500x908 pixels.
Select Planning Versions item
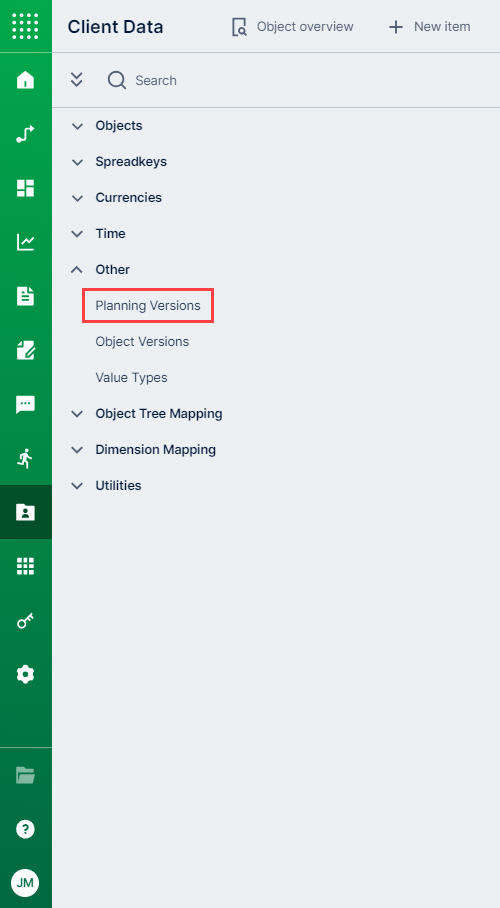(x=148, y=305)
